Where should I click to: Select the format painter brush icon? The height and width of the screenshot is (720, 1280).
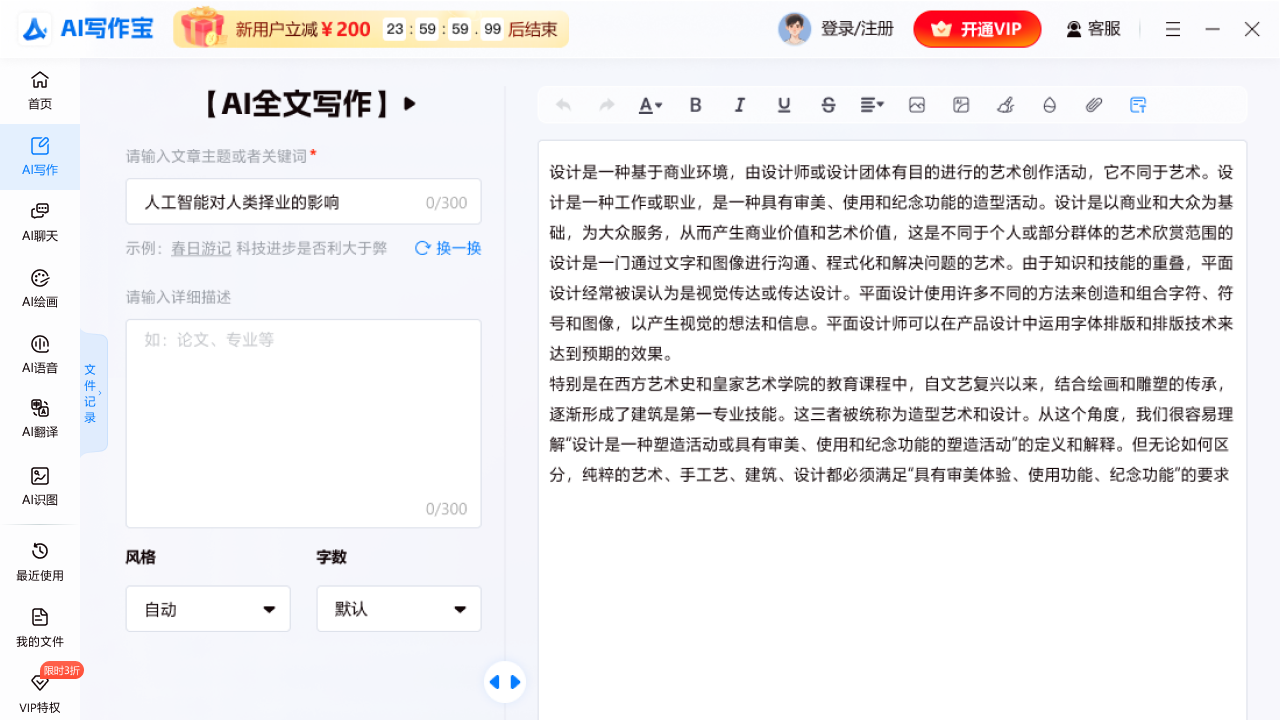pos(1005,104)
